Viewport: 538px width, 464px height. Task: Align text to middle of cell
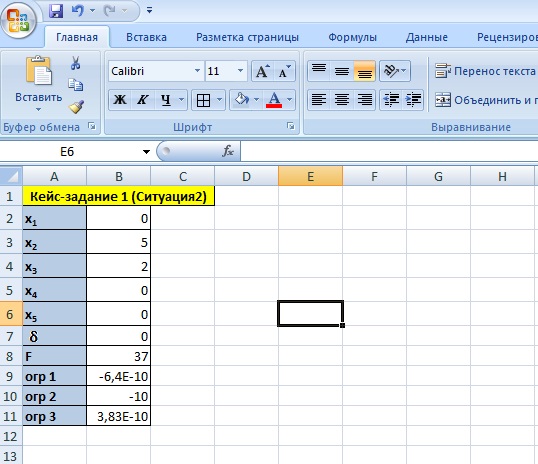tap(342, 71)
